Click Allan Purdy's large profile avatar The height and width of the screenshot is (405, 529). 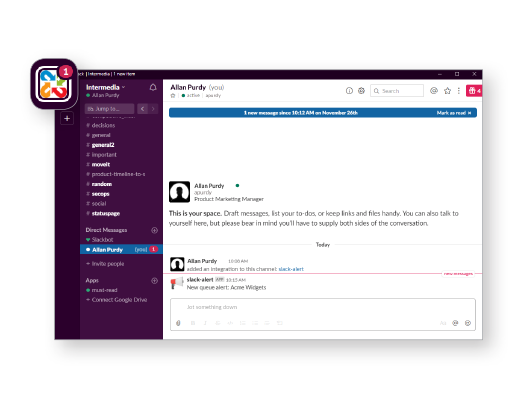pyautogui.click(x=179, y=192)
